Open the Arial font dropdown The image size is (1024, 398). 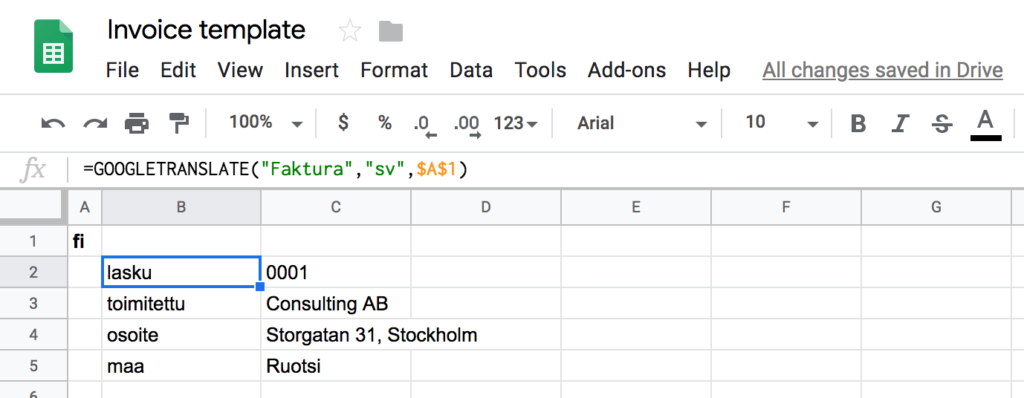point(642,123)
